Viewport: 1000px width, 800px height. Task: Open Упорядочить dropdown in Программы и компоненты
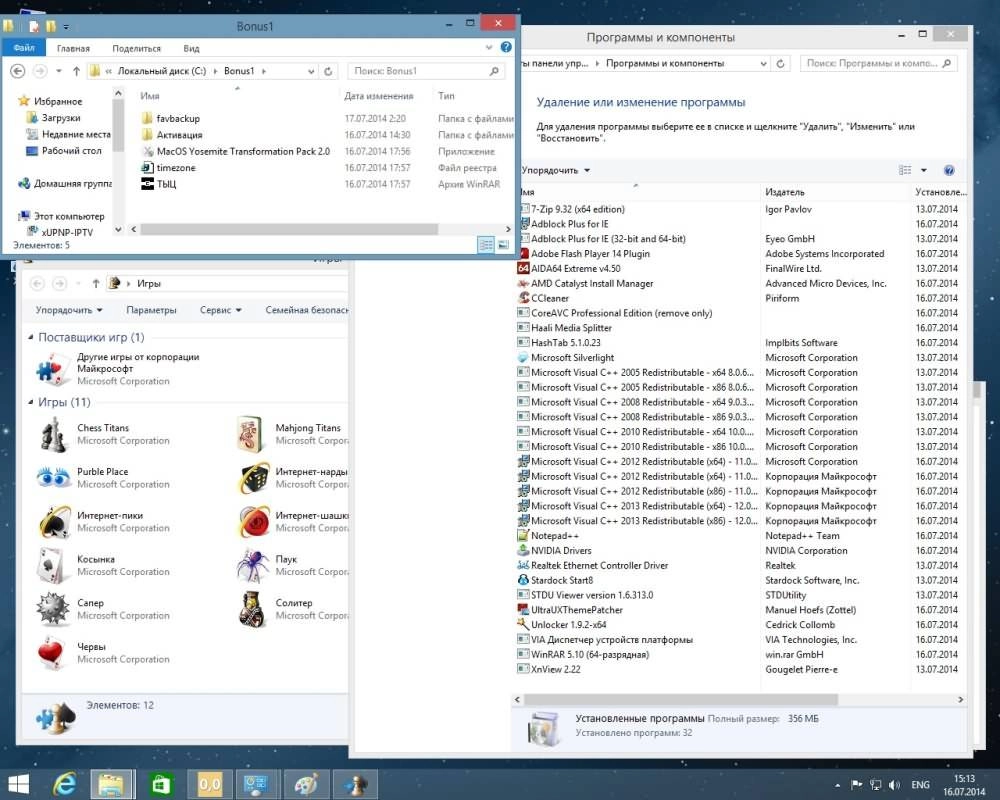[x=555, y=170]
